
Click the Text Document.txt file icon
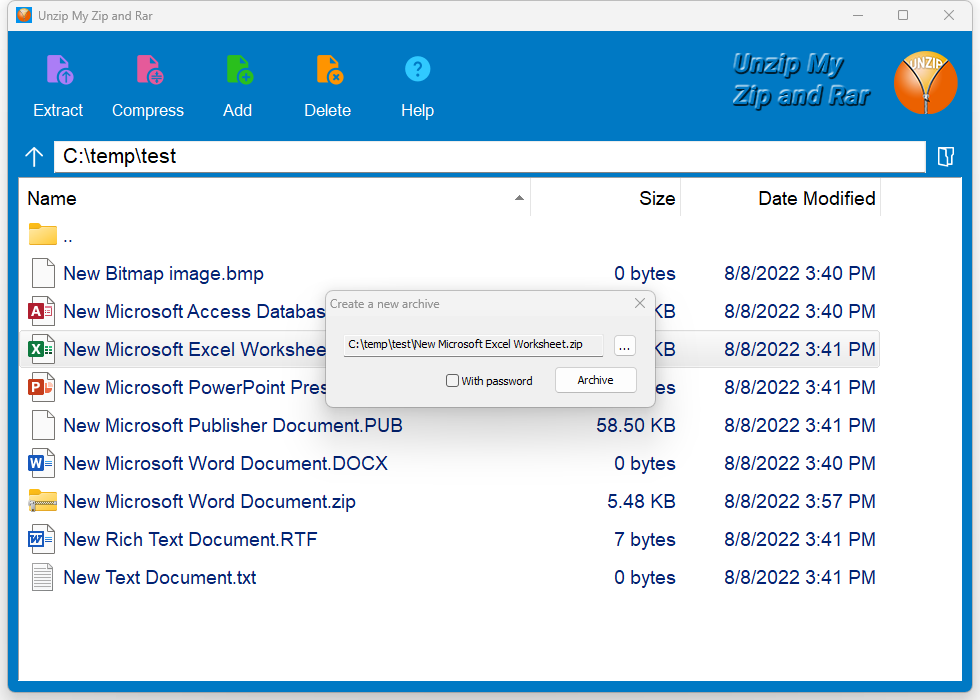click(42, 578)
